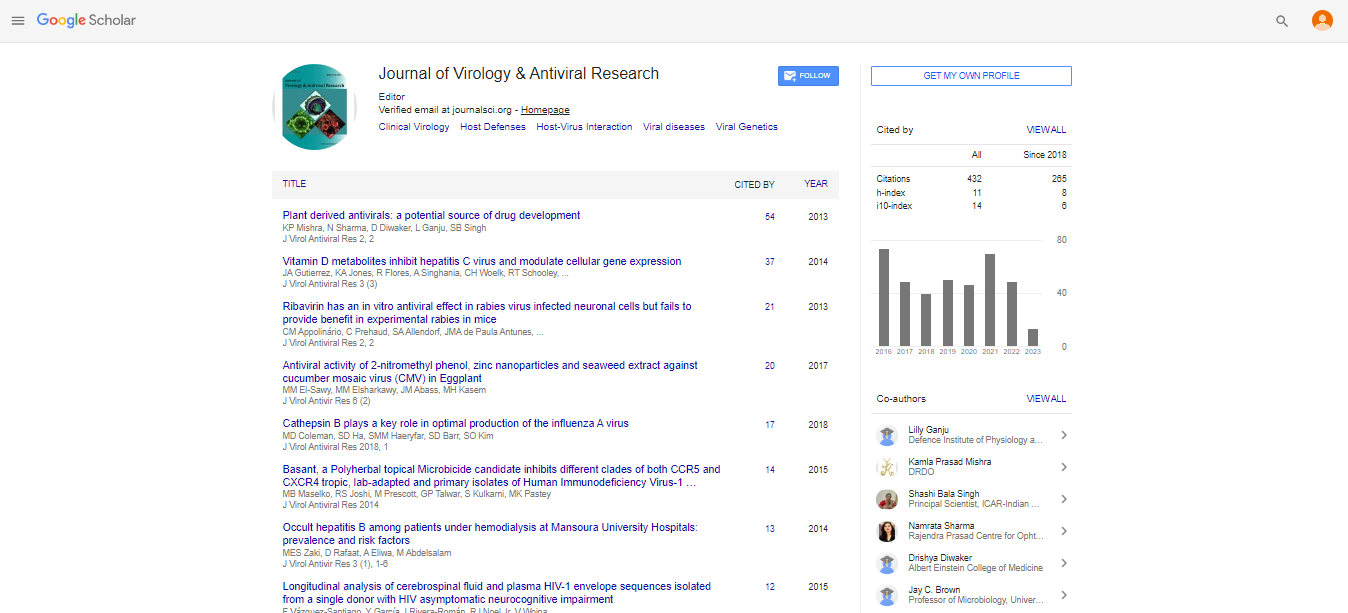
Task: View the 12 citations count
Action: tap(770, 587)
